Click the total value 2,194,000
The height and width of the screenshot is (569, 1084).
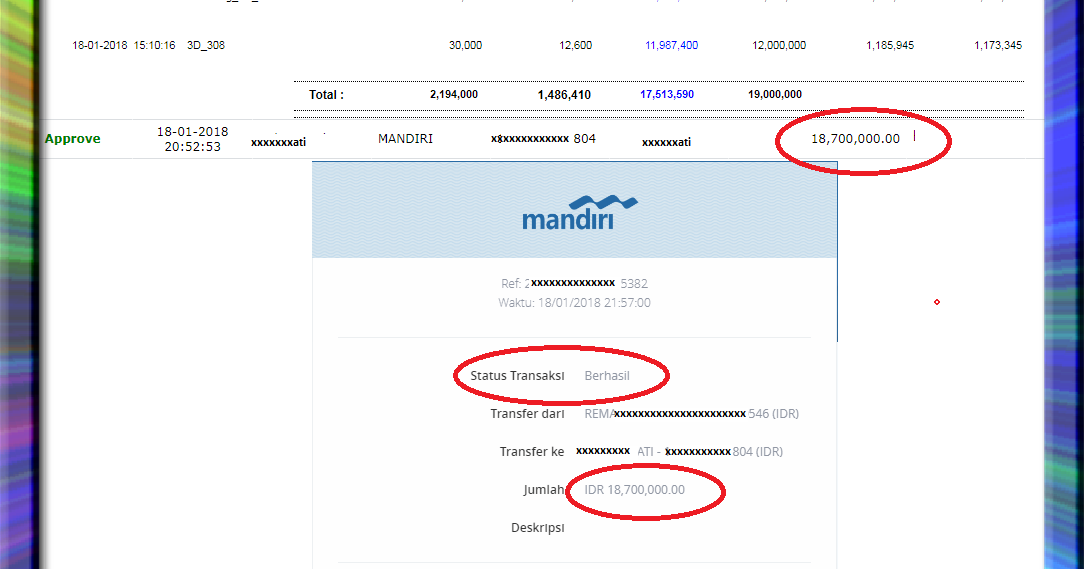click(x=454, y=94)
